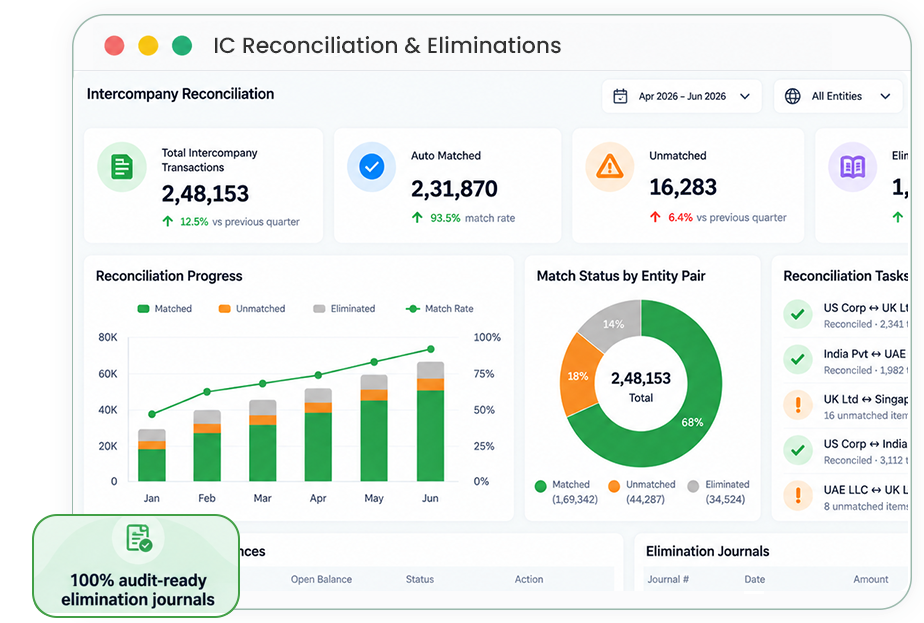Click the Matched (1,69,342) donut legend dot
The height and width of the screenshot is (623, 924).
coord(540,486)
